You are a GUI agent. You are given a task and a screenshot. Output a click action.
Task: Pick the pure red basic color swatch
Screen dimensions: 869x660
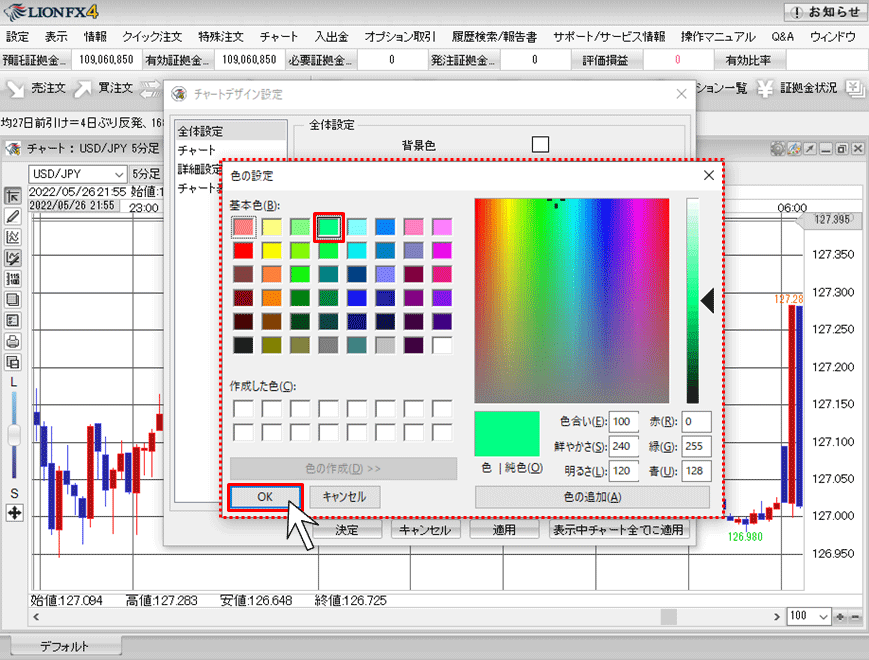pyautogui.click(x=243, y=250)
